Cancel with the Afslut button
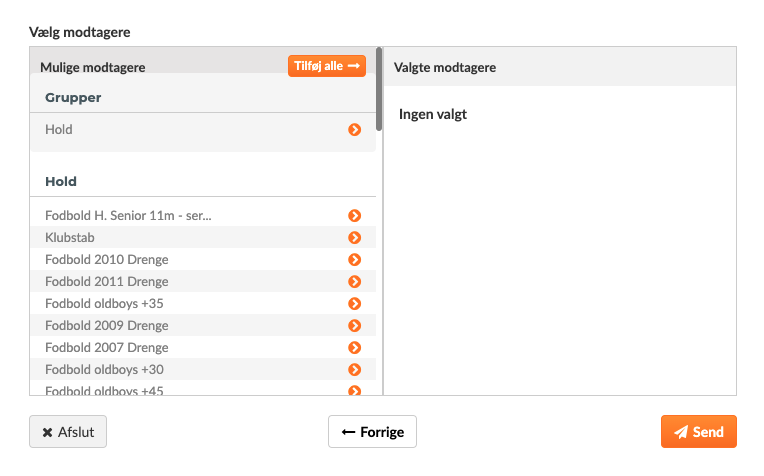Viewport: 764px width, 476px height. click(68, 431)
